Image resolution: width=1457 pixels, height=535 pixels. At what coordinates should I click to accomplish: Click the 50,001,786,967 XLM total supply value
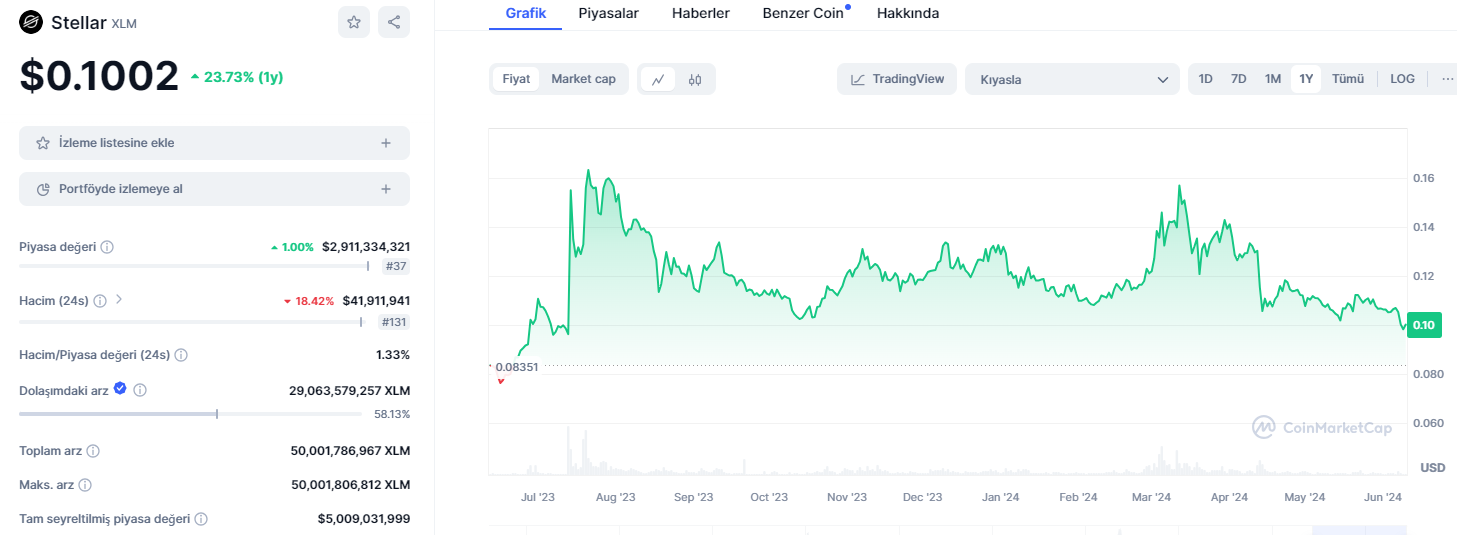coord(350,451)
